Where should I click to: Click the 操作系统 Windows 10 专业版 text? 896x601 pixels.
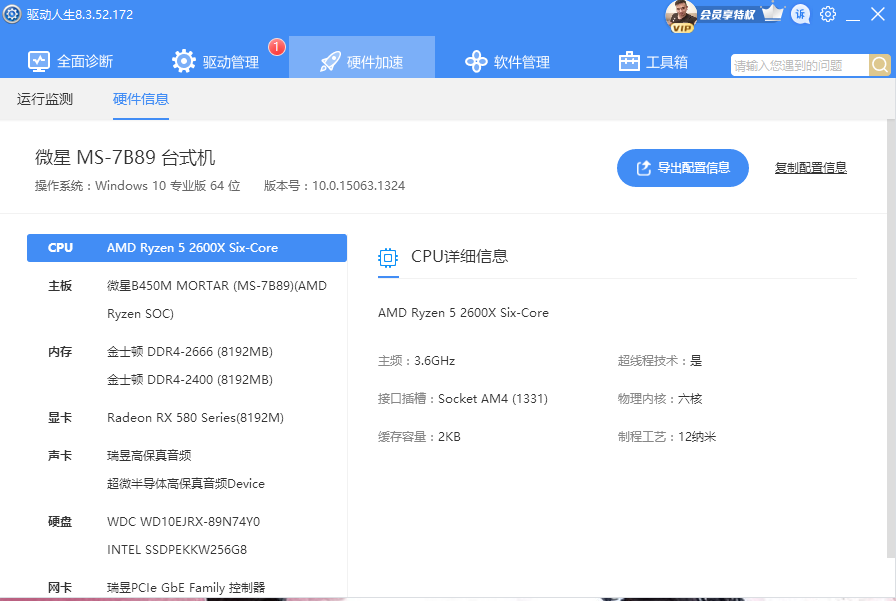click(138, 186)
